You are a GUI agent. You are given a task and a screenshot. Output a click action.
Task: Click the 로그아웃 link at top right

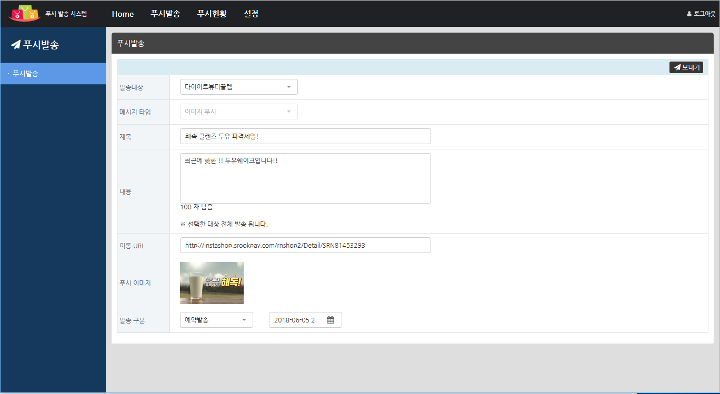pos(701,14)
